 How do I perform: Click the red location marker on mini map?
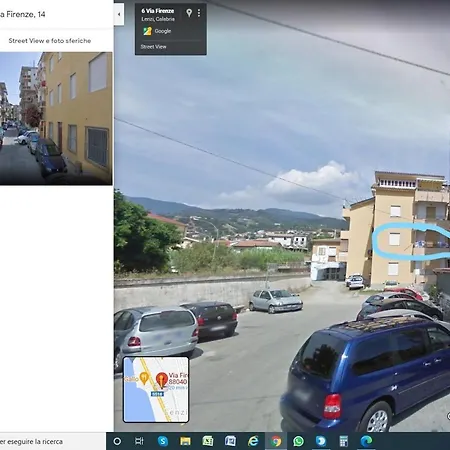point(162,380)
